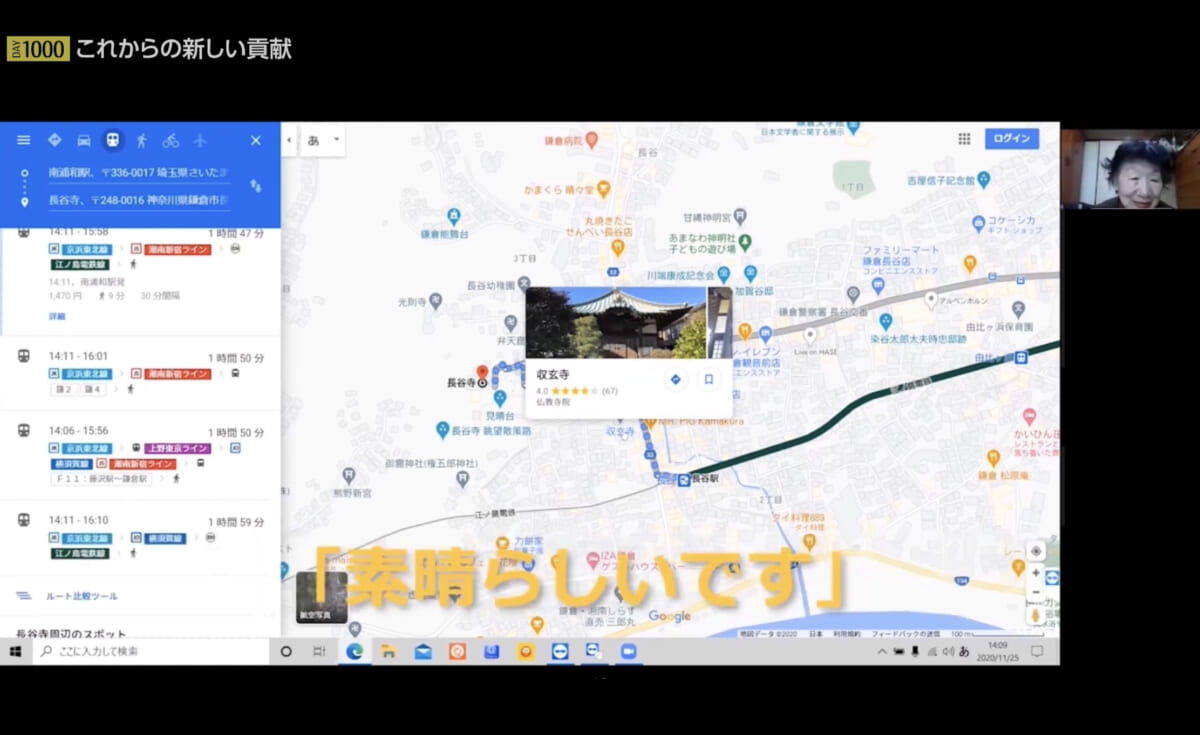Click the 光則寺 temple marker

pyautogui.click(x=437, y=301)
